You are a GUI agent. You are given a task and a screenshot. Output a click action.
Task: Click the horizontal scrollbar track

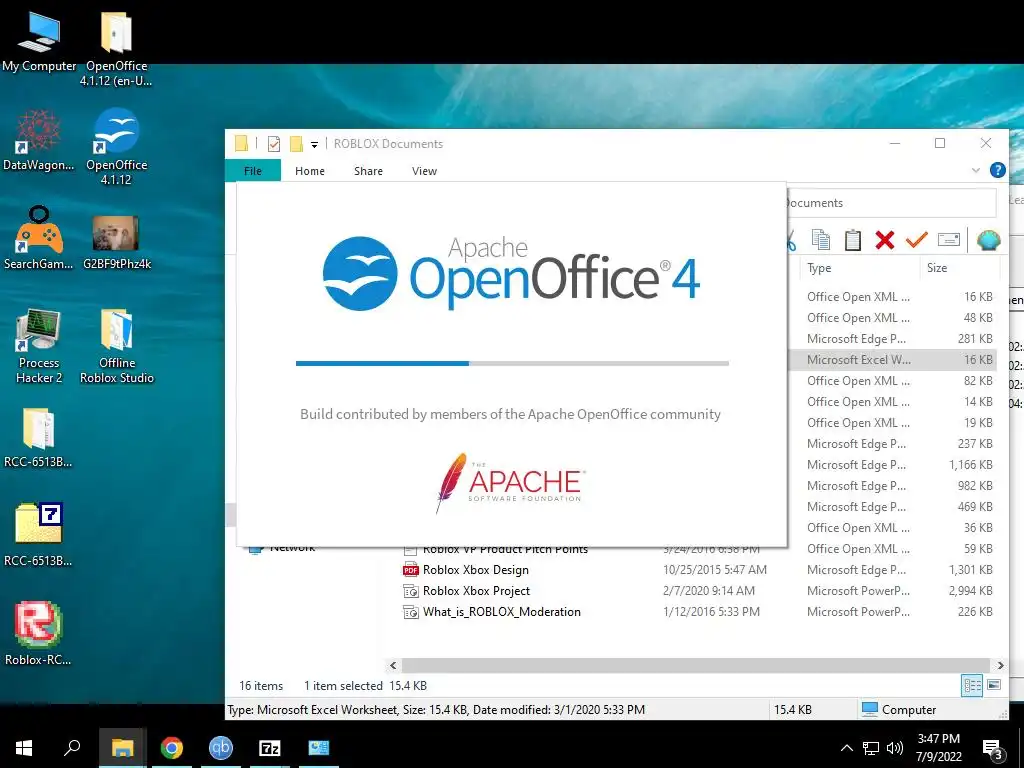click(x=696, y=665)
